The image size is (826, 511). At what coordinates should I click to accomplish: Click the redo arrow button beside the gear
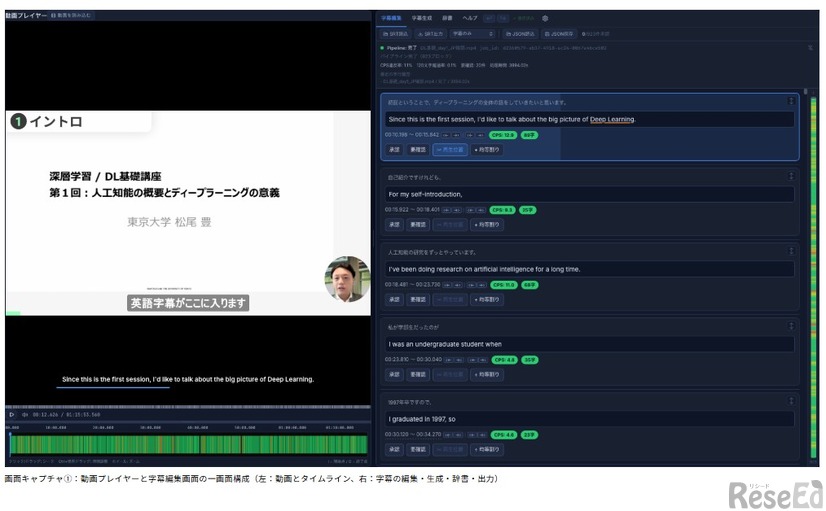point(503,18)
